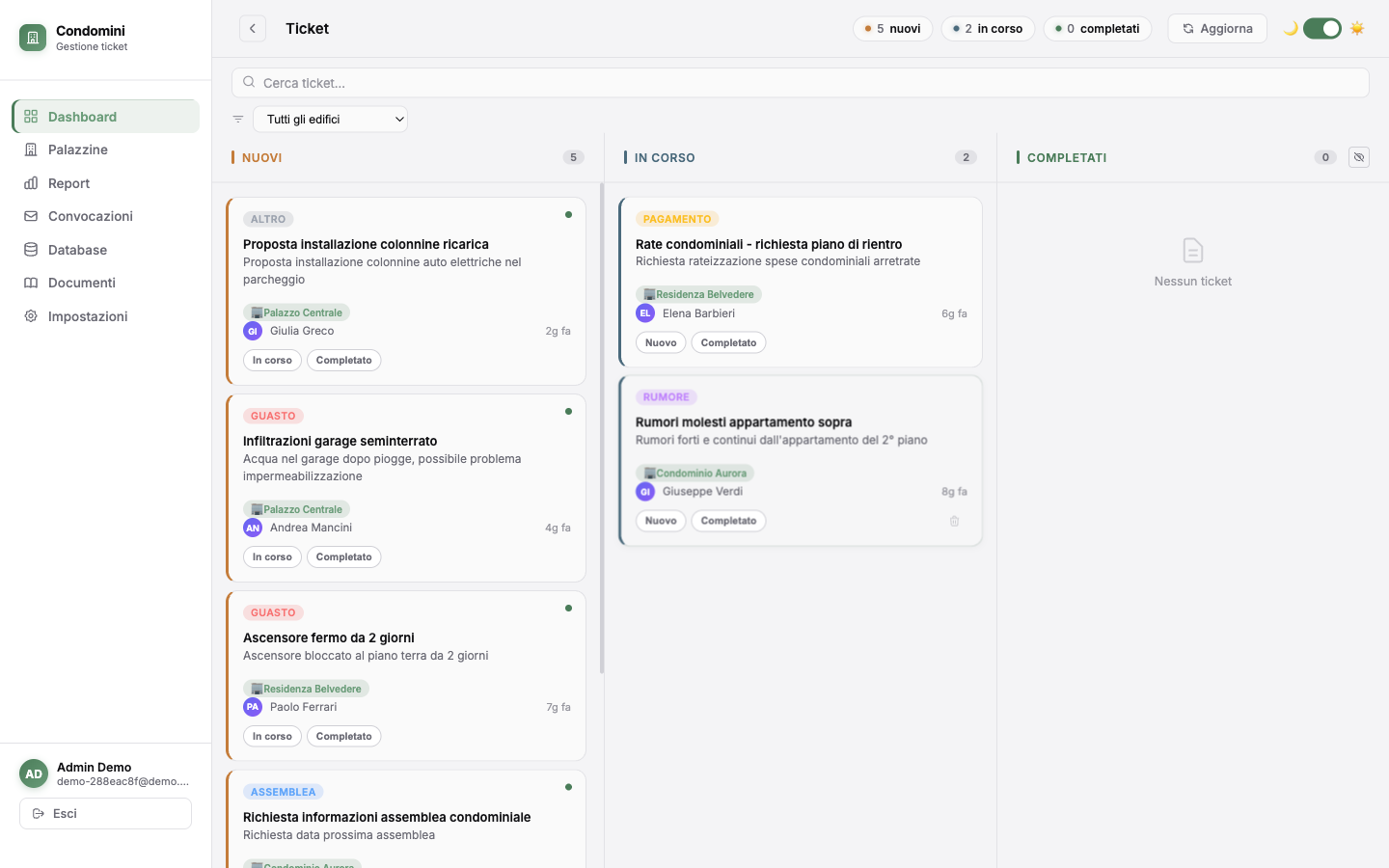Open Convocazioni page
Screen dimensions: 1389x868
pyautogui.click(x=106, y=216)
